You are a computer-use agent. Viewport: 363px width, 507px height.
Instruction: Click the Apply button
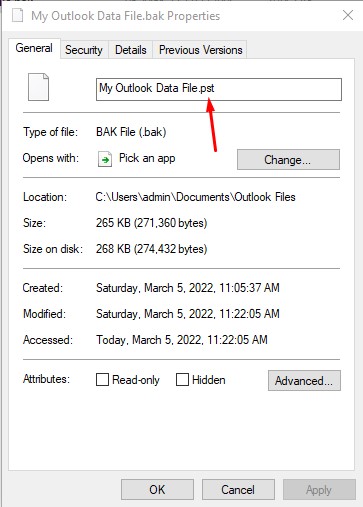(319, 490)
